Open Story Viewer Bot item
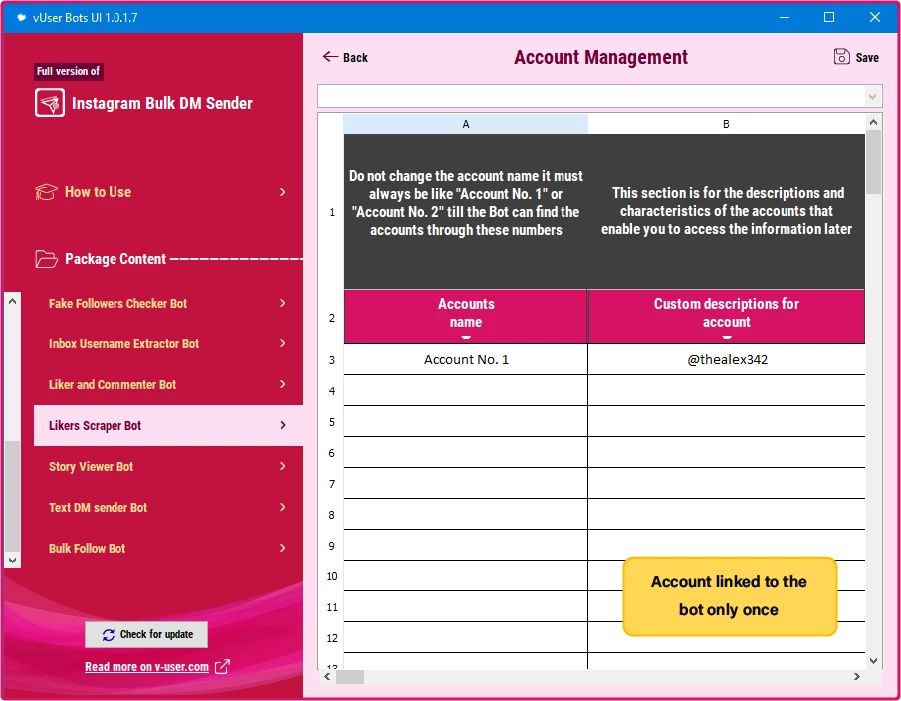 [168, 466]
